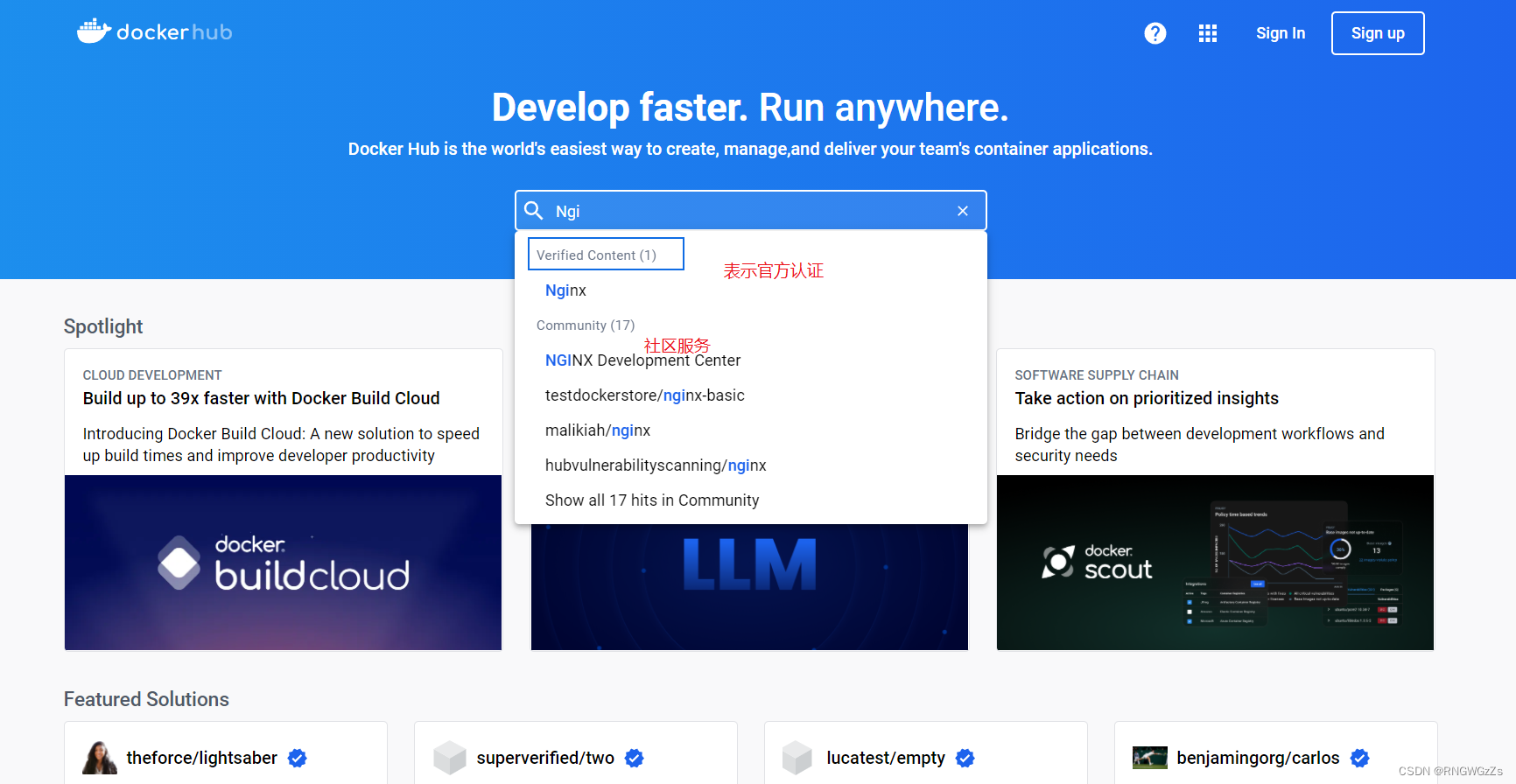Click the CLOUD DEVELOPMENT category label
The width and height of the screenshot is (1516, 784).
point(152,374)
